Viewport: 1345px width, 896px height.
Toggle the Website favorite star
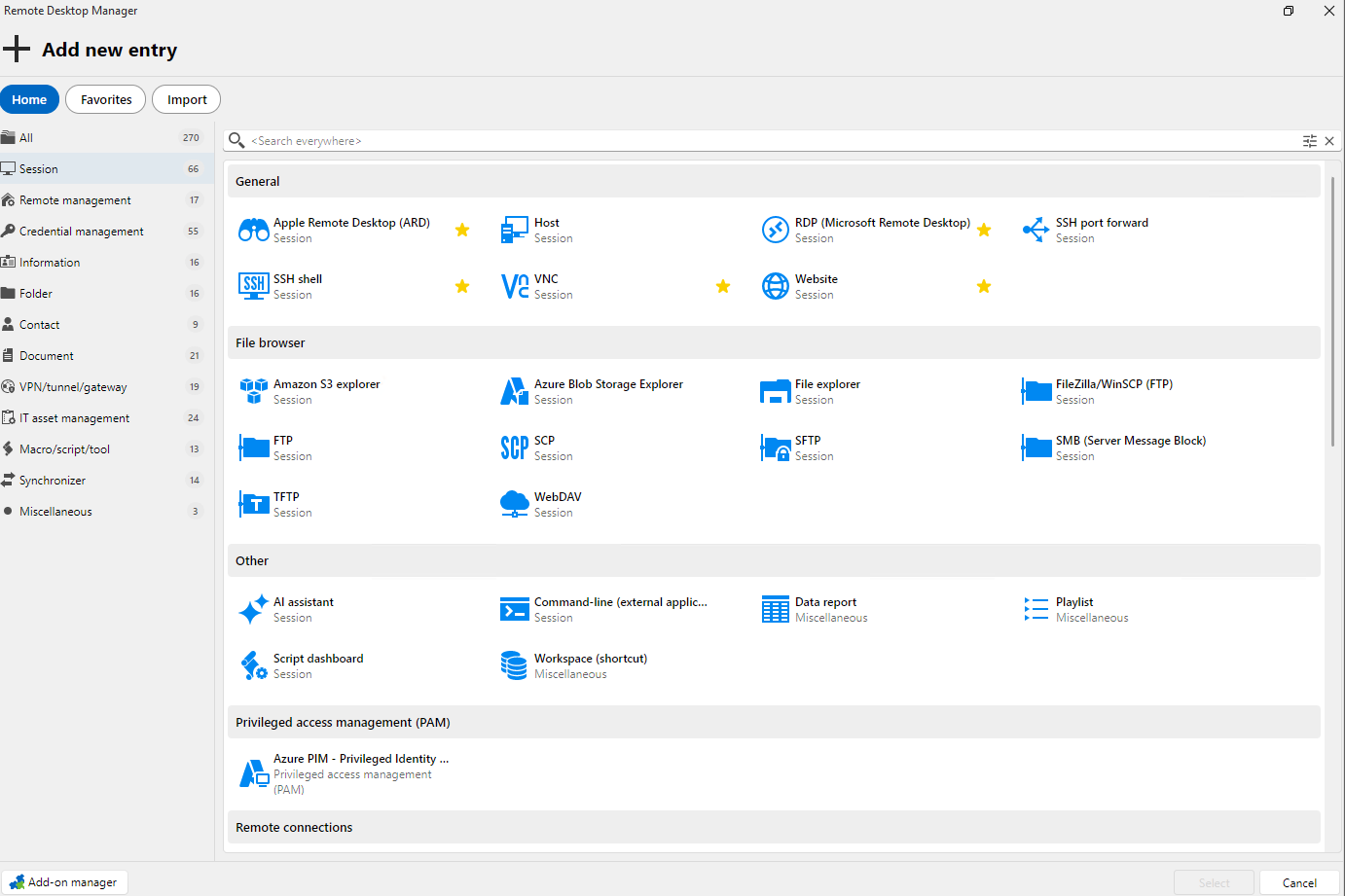pos(984,286)
